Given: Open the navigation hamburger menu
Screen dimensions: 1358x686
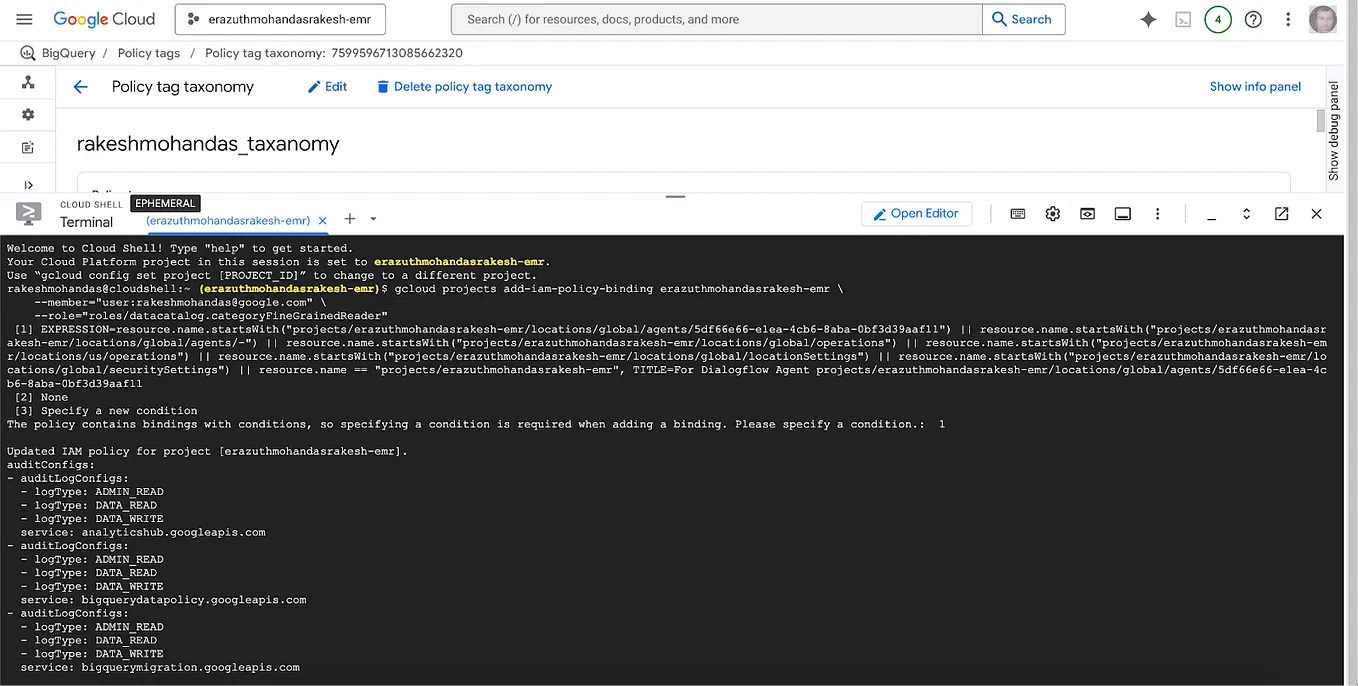Looking at the screenshot, I should (x=25, y=19).
